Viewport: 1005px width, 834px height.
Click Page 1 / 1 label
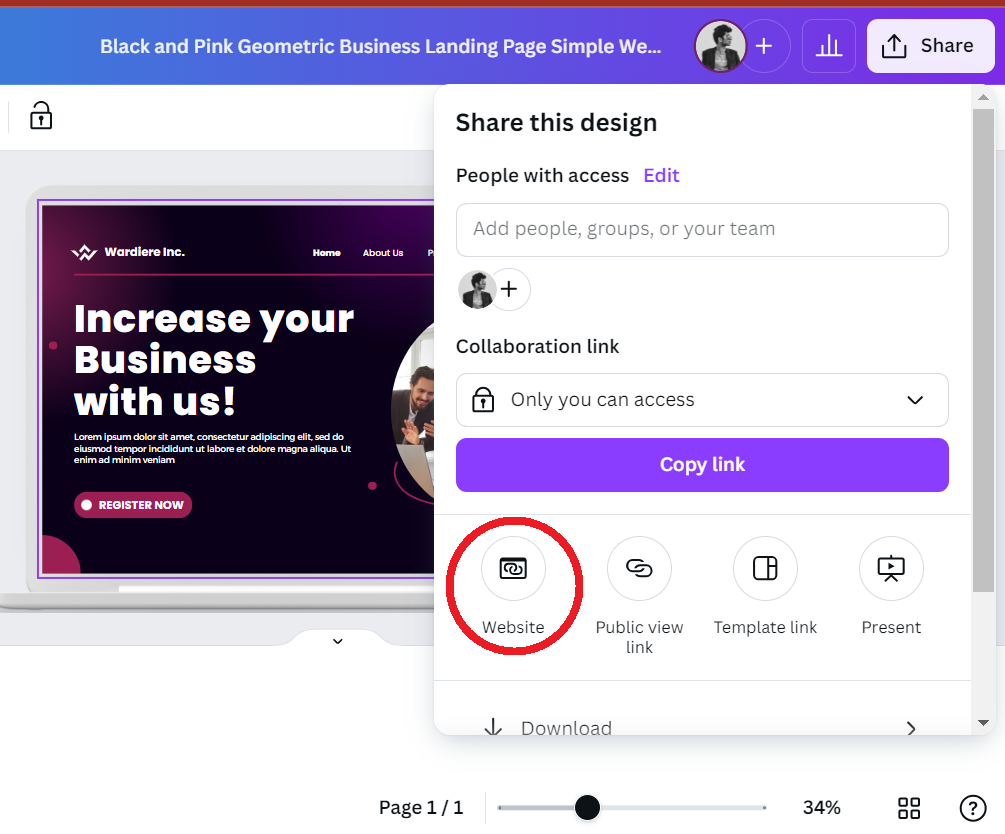(x=421, y=807)
